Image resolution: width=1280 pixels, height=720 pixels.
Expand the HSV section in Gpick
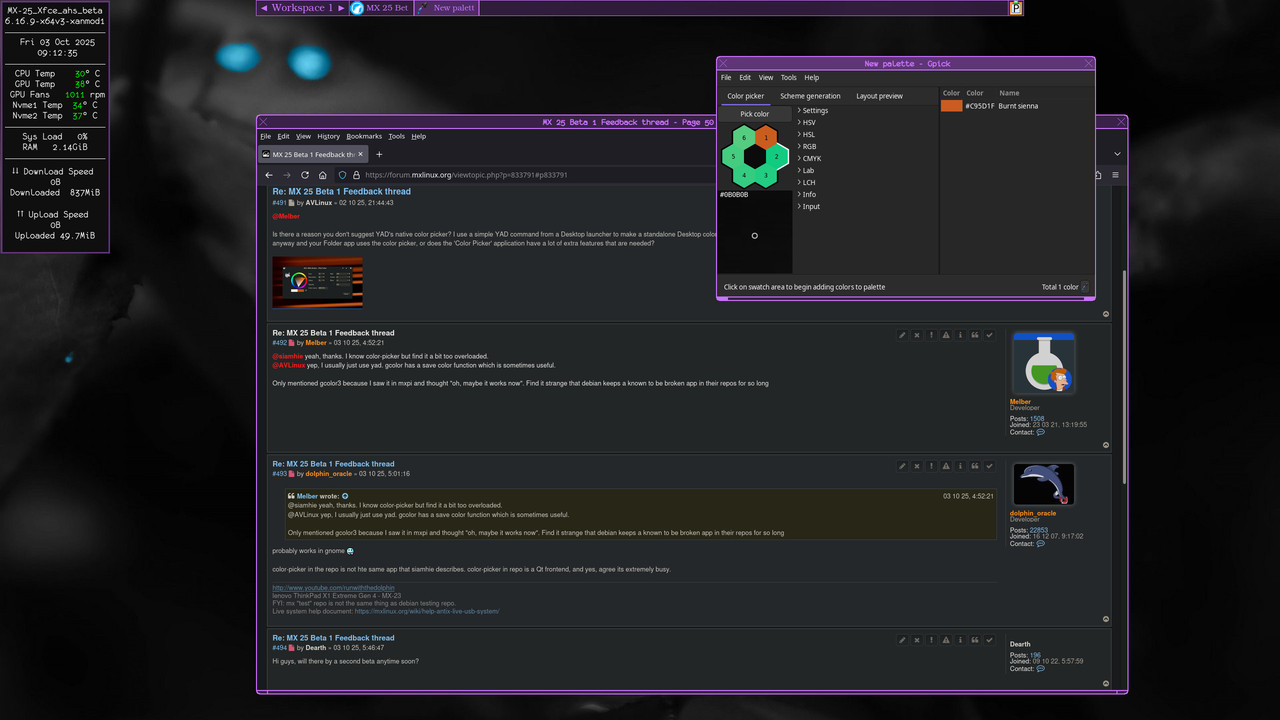coord(806,123)
